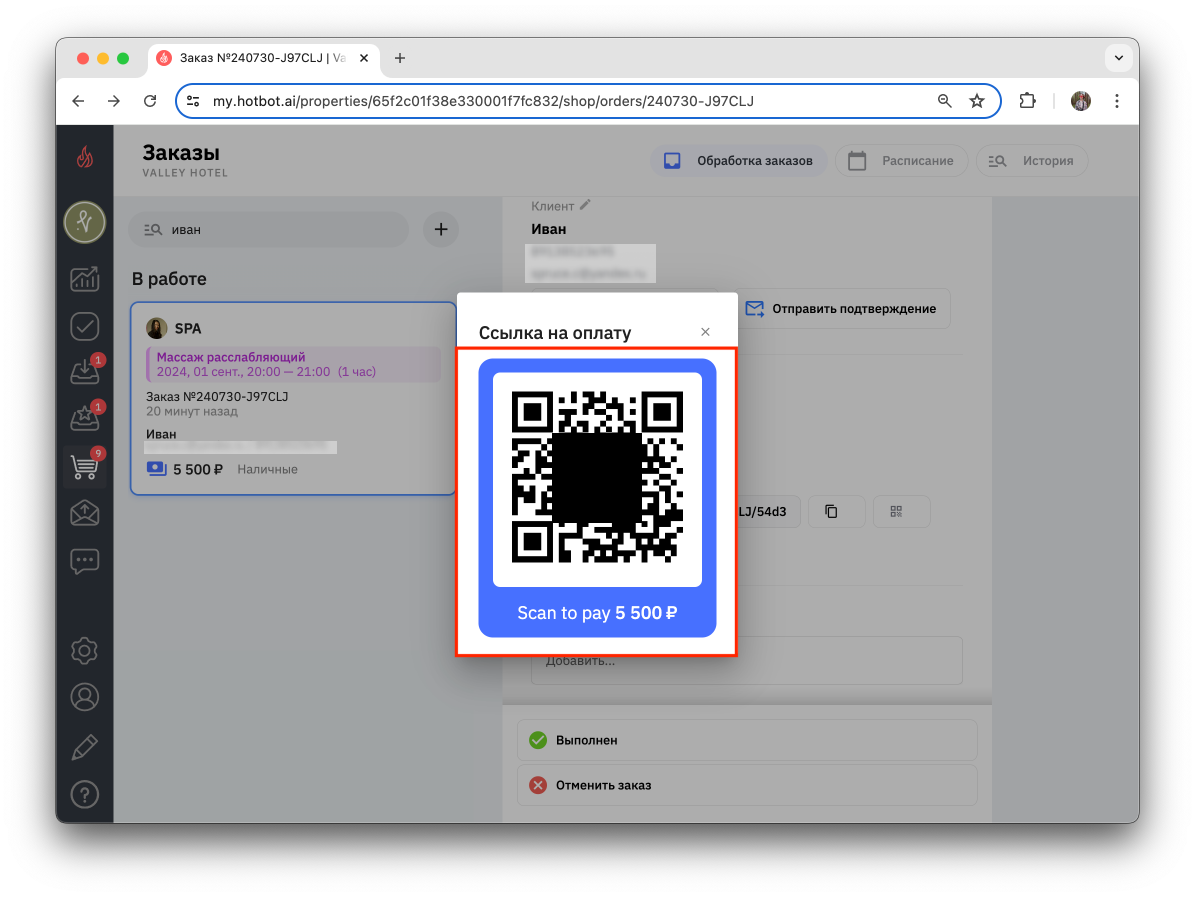Open the inbox download icon with badge
This screenshot has height=897, width=1195.
click(85, 371)
